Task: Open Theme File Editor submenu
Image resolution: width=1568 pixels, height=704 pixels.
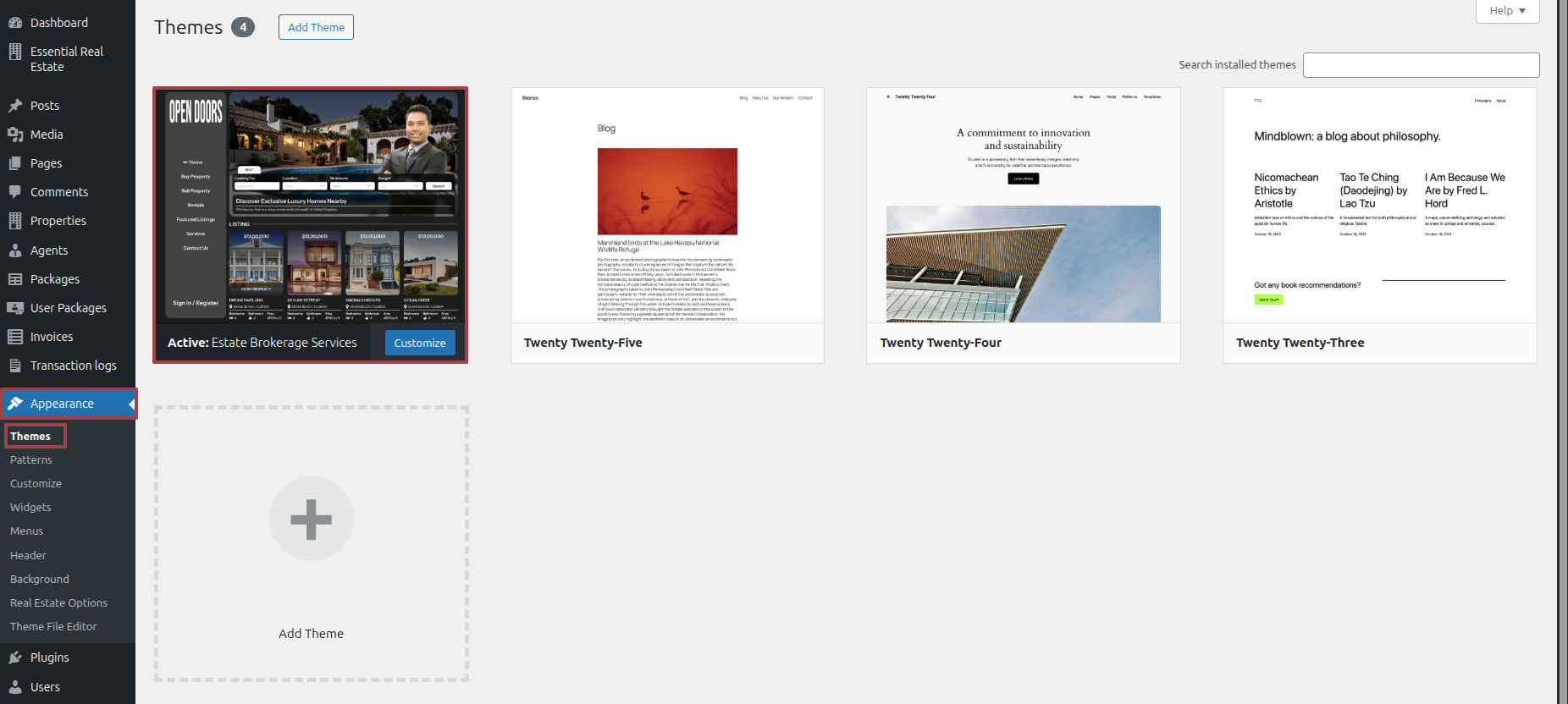Action: pos(53,626)
